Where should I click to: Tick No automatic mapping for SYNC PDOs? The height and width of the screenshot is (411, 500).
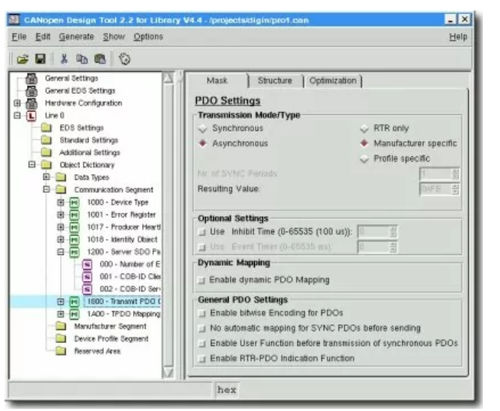[202, 329]
